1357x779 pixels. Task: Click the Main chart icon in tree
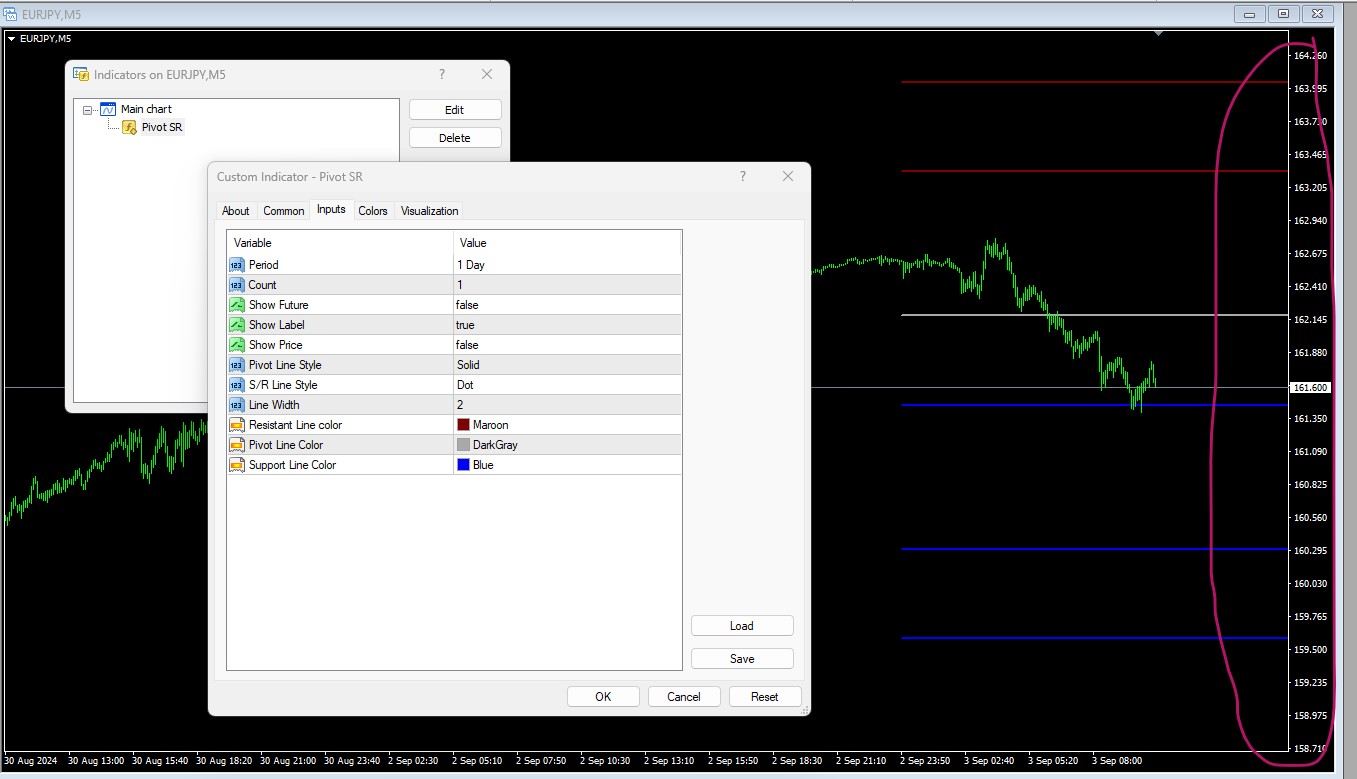[108, 109]
